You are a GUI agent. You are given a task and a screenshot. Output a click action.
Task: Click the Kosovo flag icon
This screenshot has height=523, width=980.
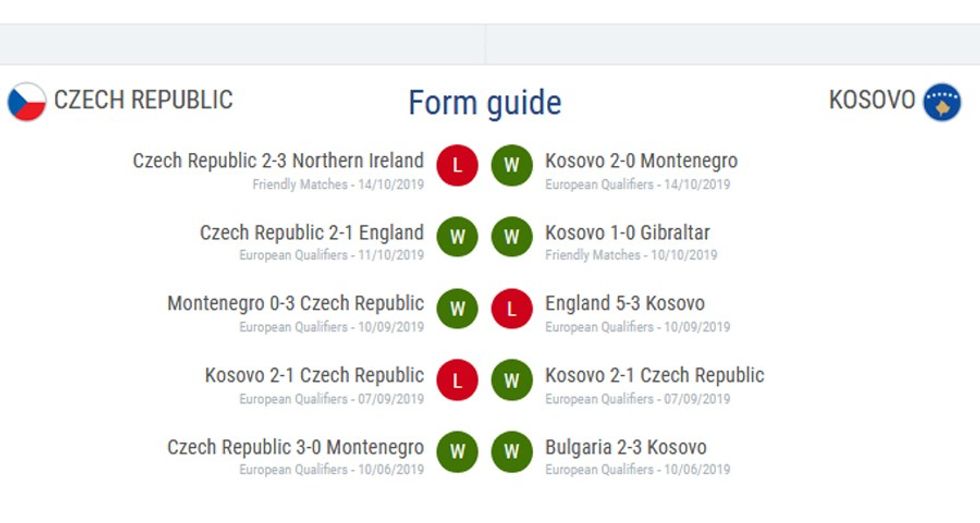coord(942,102)
